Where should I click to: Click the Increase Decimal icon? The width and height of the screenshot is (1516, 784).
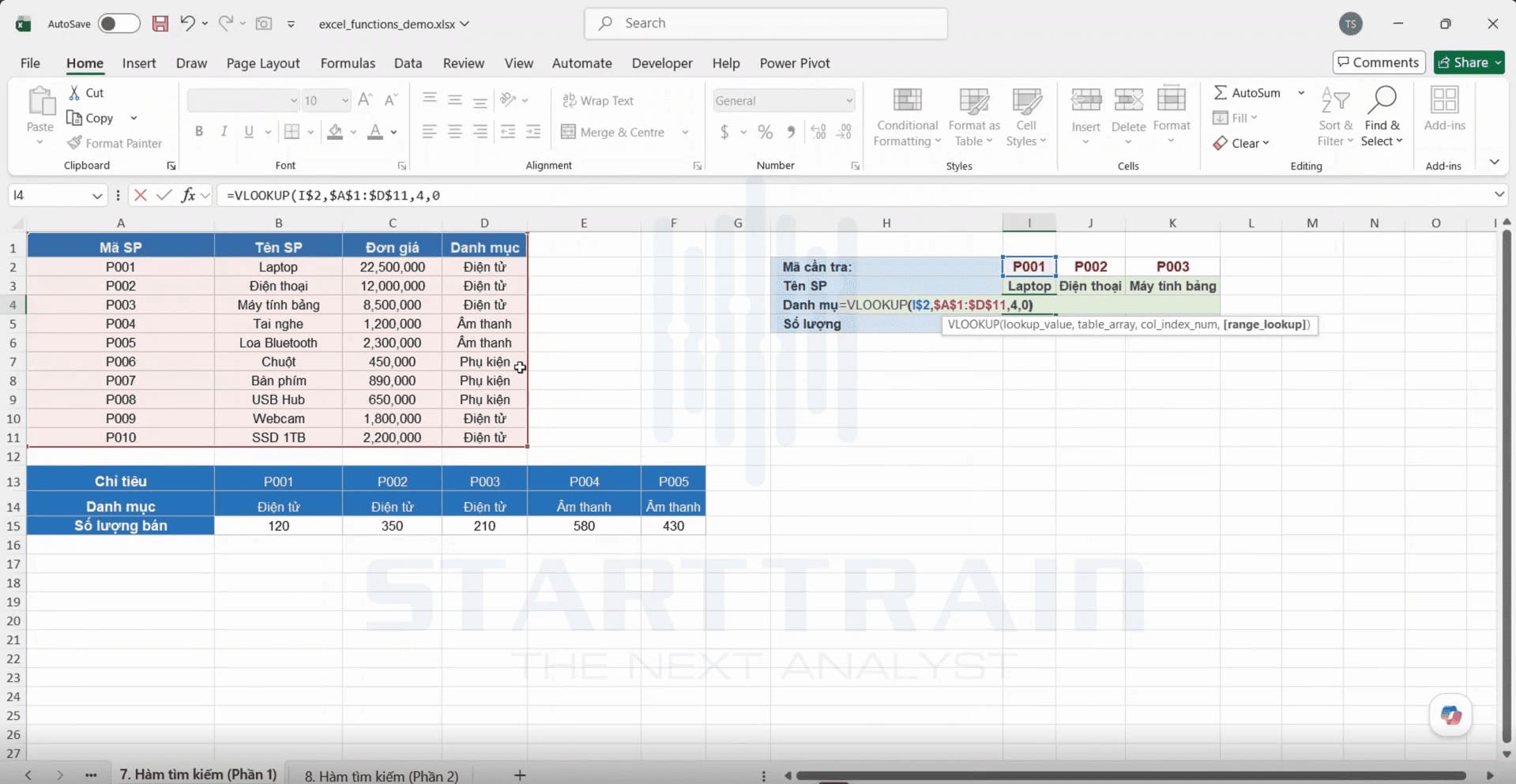tap(818, 132)
